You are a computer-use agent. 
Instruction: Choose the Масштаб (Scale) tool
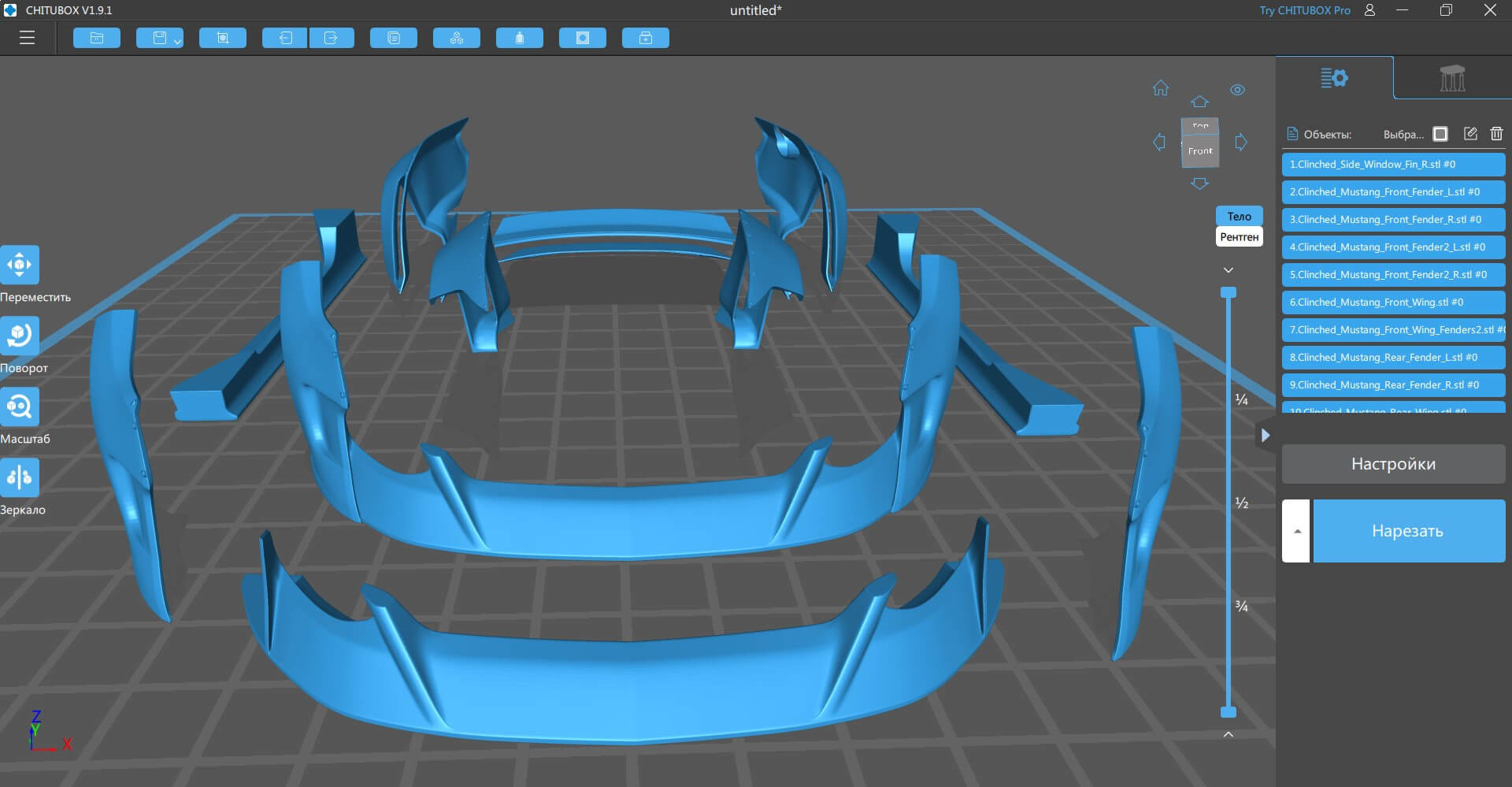click(20, 406)
